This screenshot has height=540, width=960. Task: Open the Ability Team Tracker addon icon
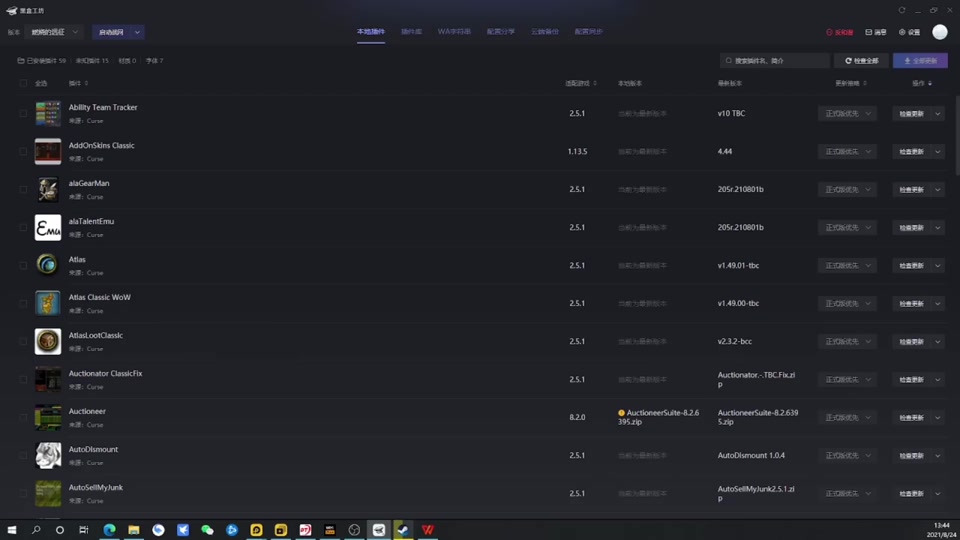(48, 113)
